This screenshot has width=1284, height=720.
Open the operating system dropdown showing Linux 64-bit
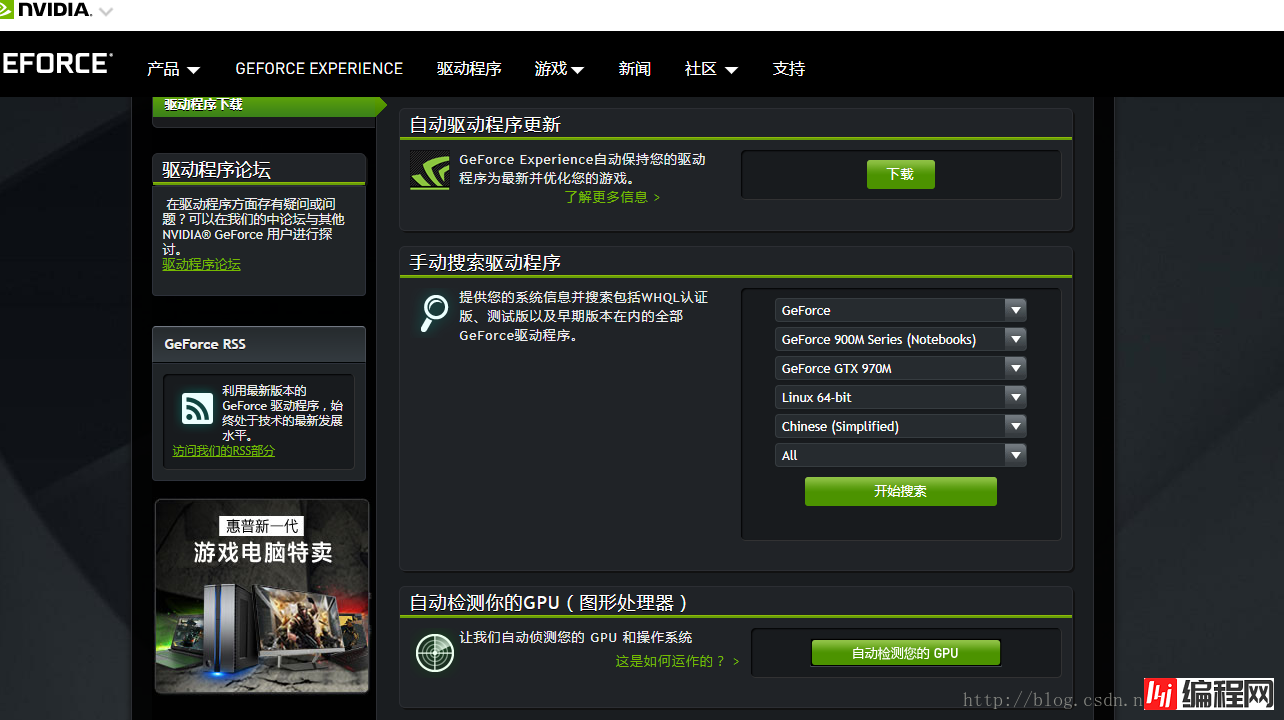pyautogui.click(x=899, y=397)
